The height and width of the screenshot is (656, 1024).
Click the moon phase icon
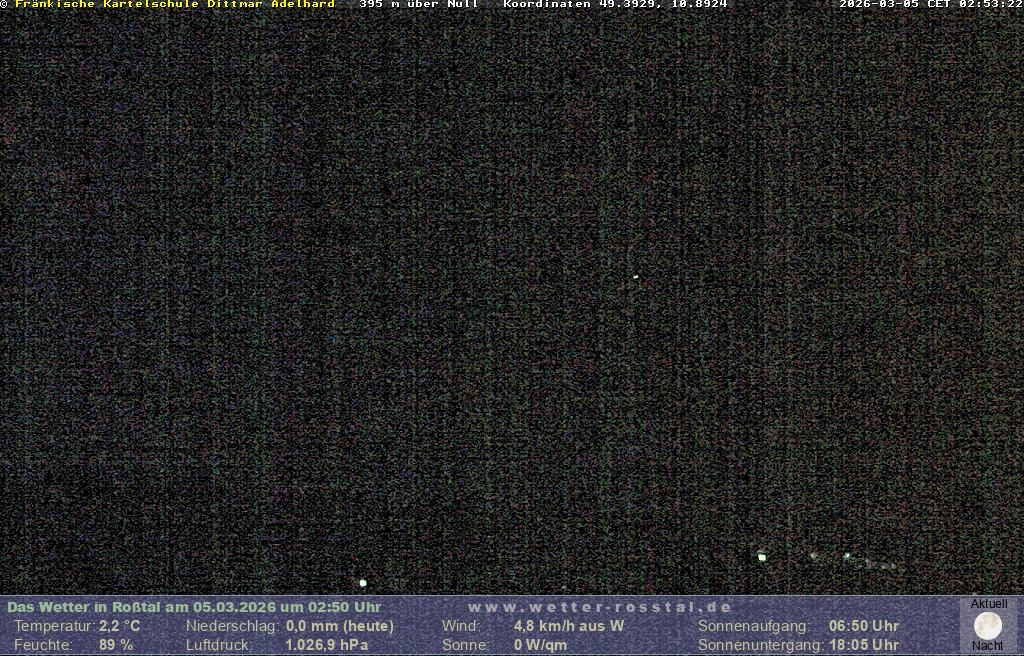click(988, 626)
